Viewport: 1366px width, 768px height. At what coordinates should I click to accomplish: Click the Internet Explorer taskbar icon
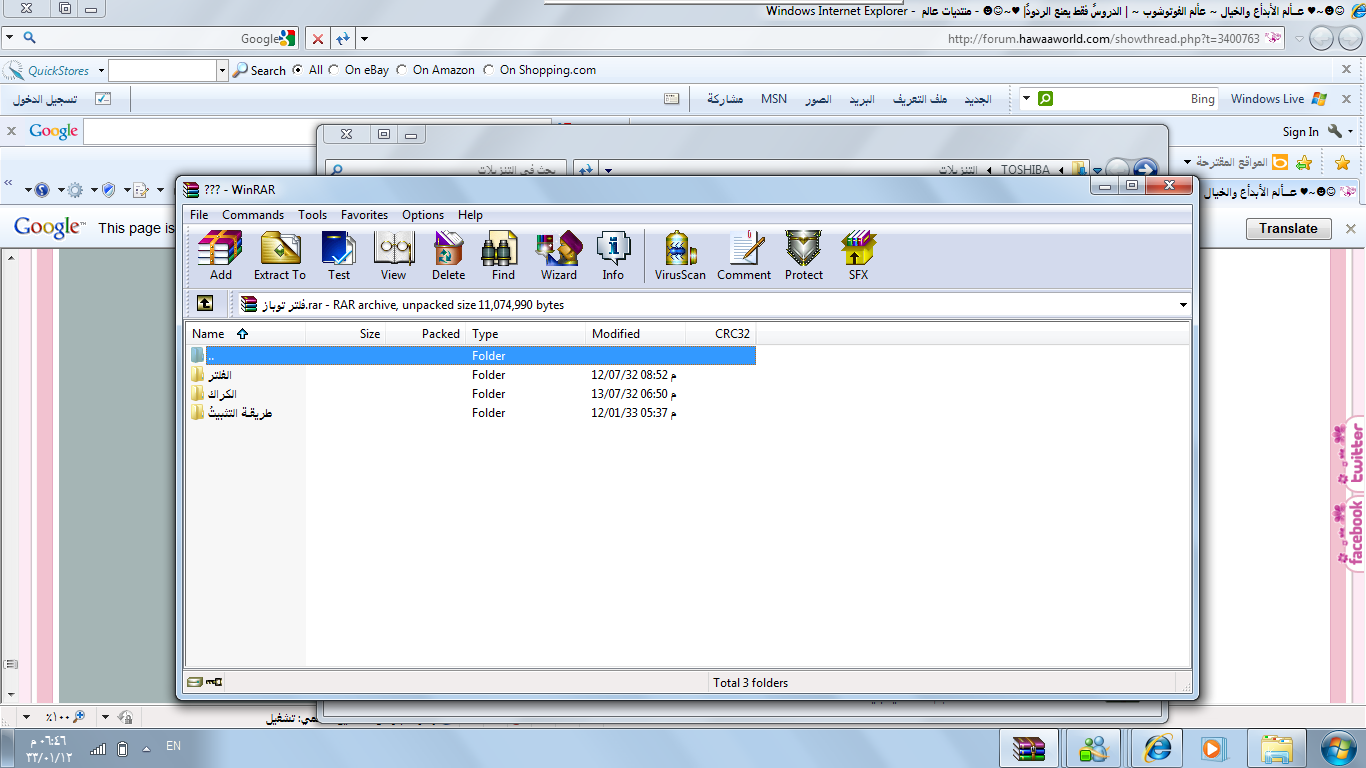1160,747
